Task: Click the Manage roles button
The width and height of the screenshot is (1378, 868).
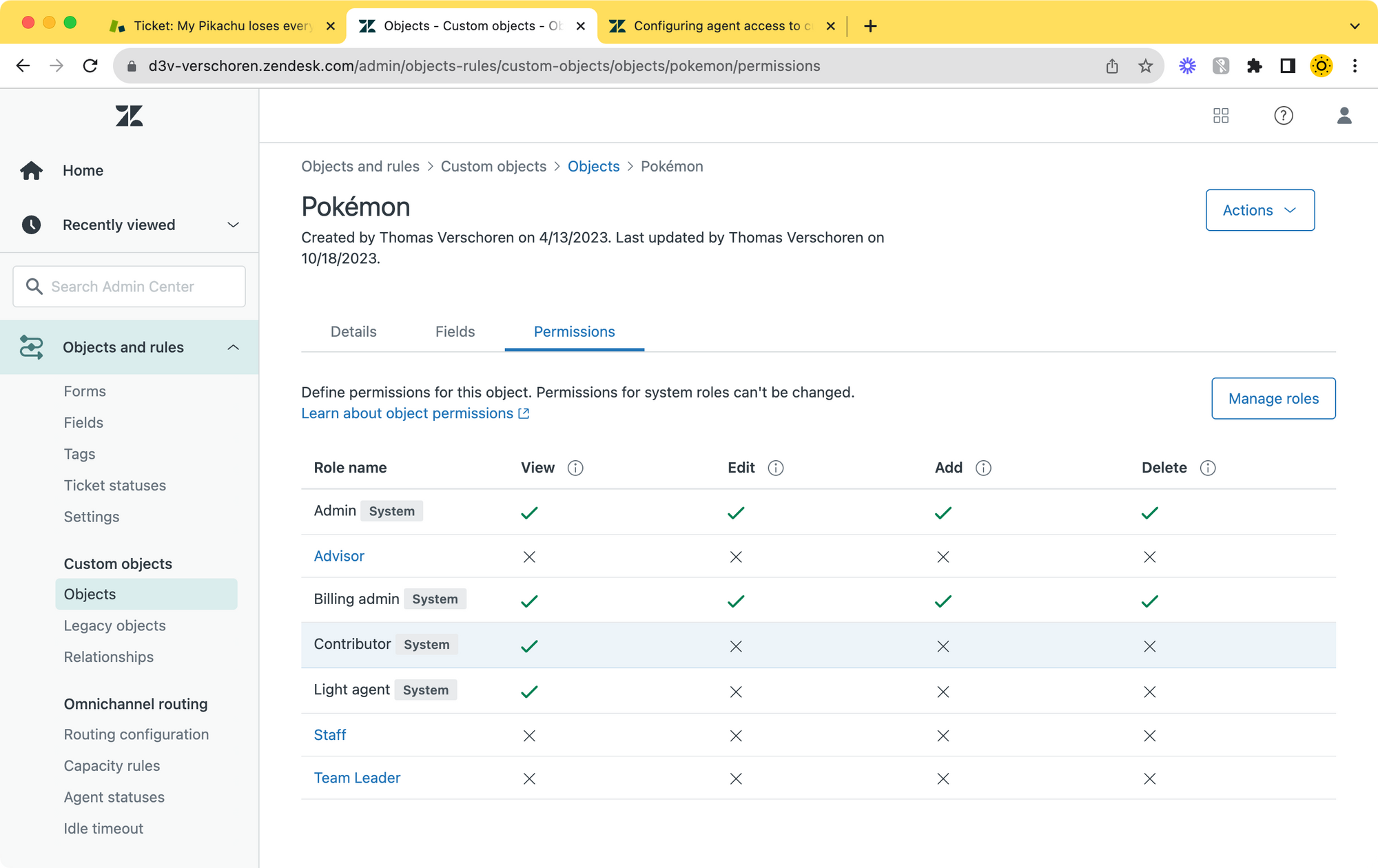Action: tap(1273, 398)
